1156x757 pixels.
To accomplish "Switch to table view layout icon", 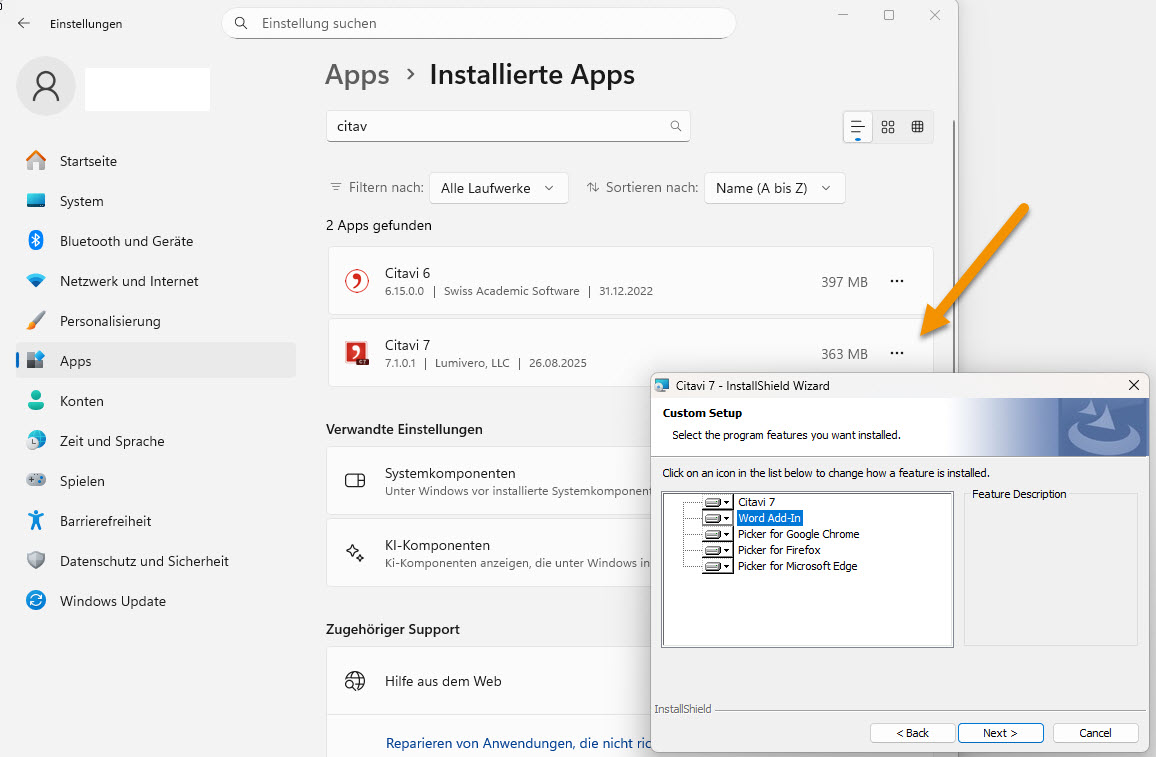I will (x=917, y=127).
